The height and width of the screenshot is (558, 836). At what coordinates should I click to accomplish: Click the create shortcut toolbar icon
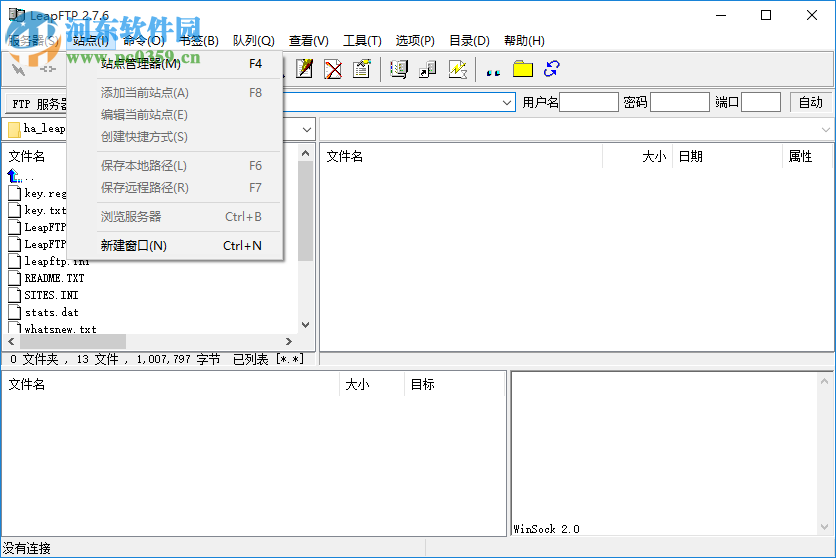(x=428, y=69)
